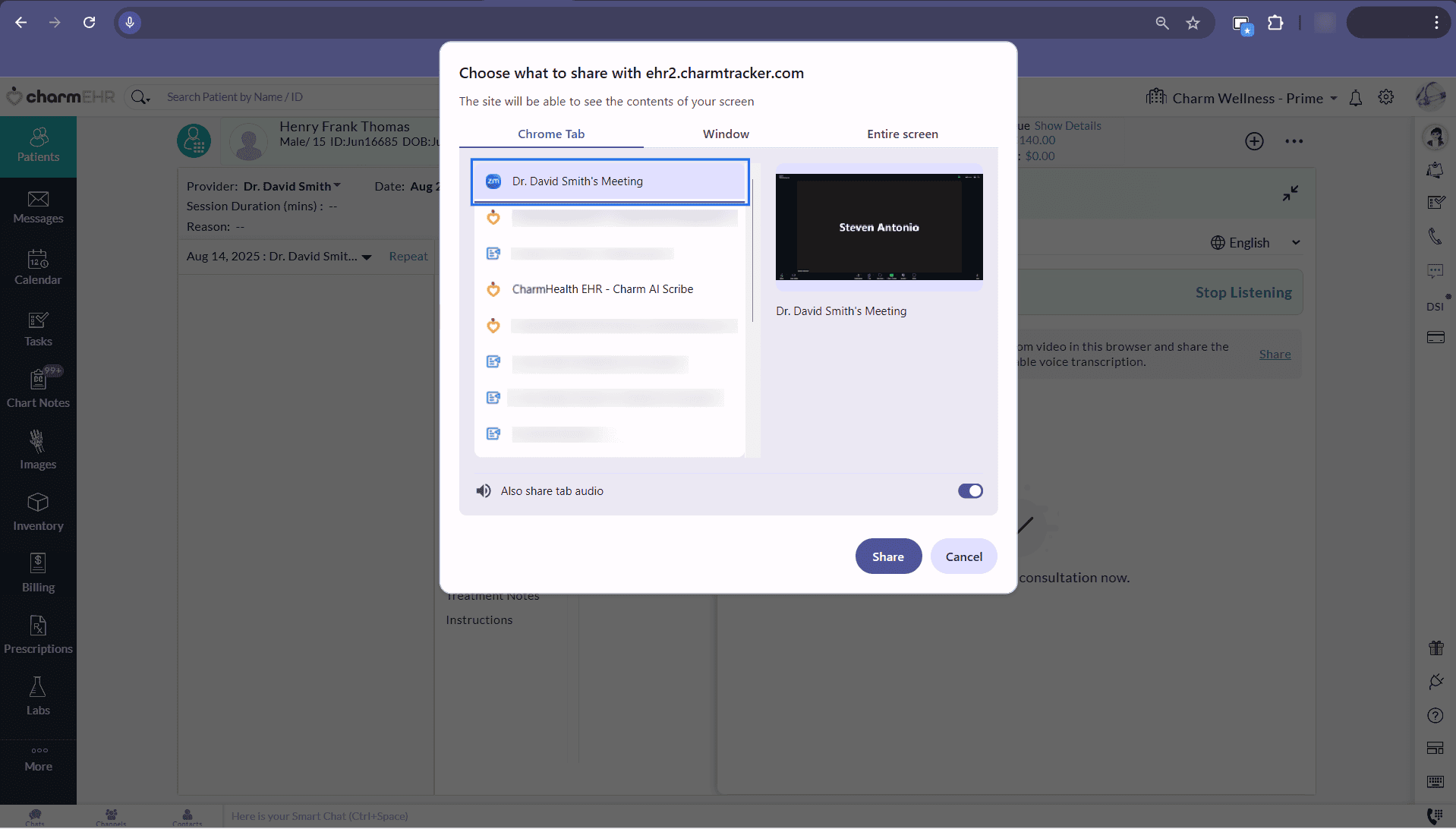This screenshot has height=829, width=1456.
Task: Open the Inventory module
Action: pyautogui.click(x=38, y=512)
